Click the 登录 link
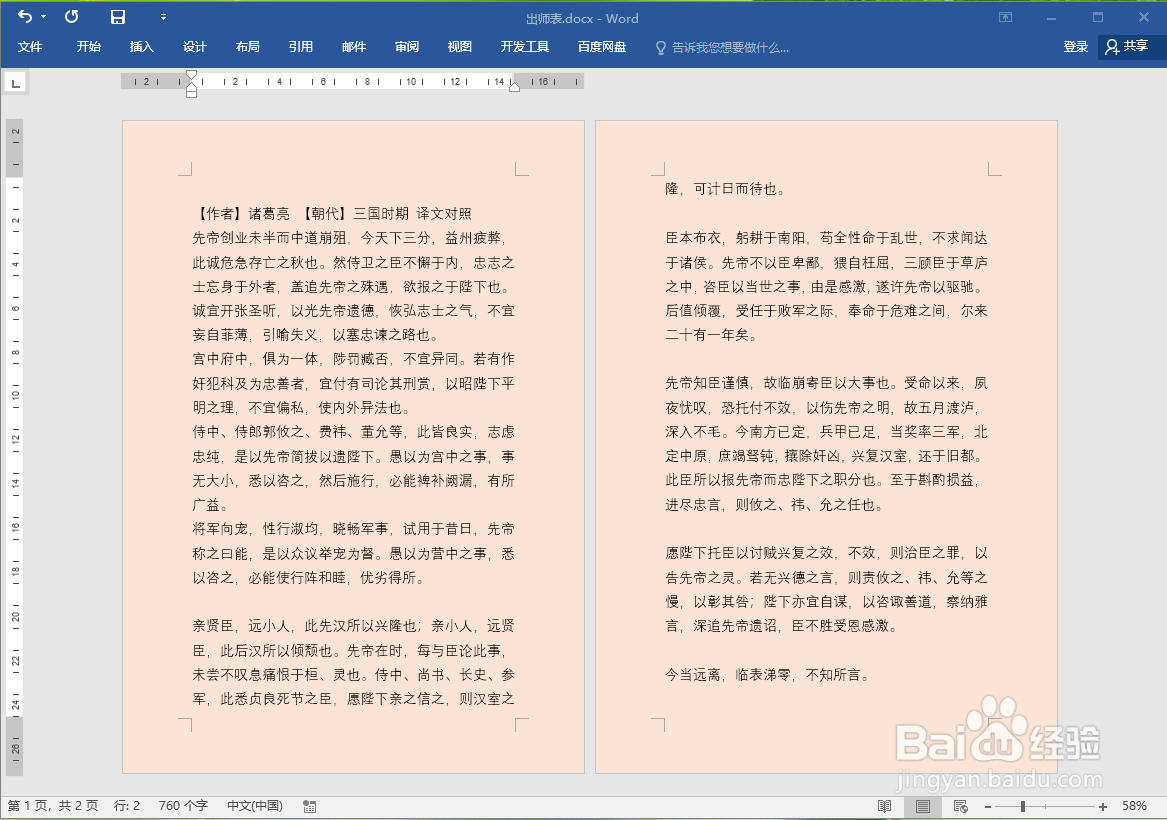Image resolution: width=1167 pixels, height=820 pixels. (x=1075, y=46)
